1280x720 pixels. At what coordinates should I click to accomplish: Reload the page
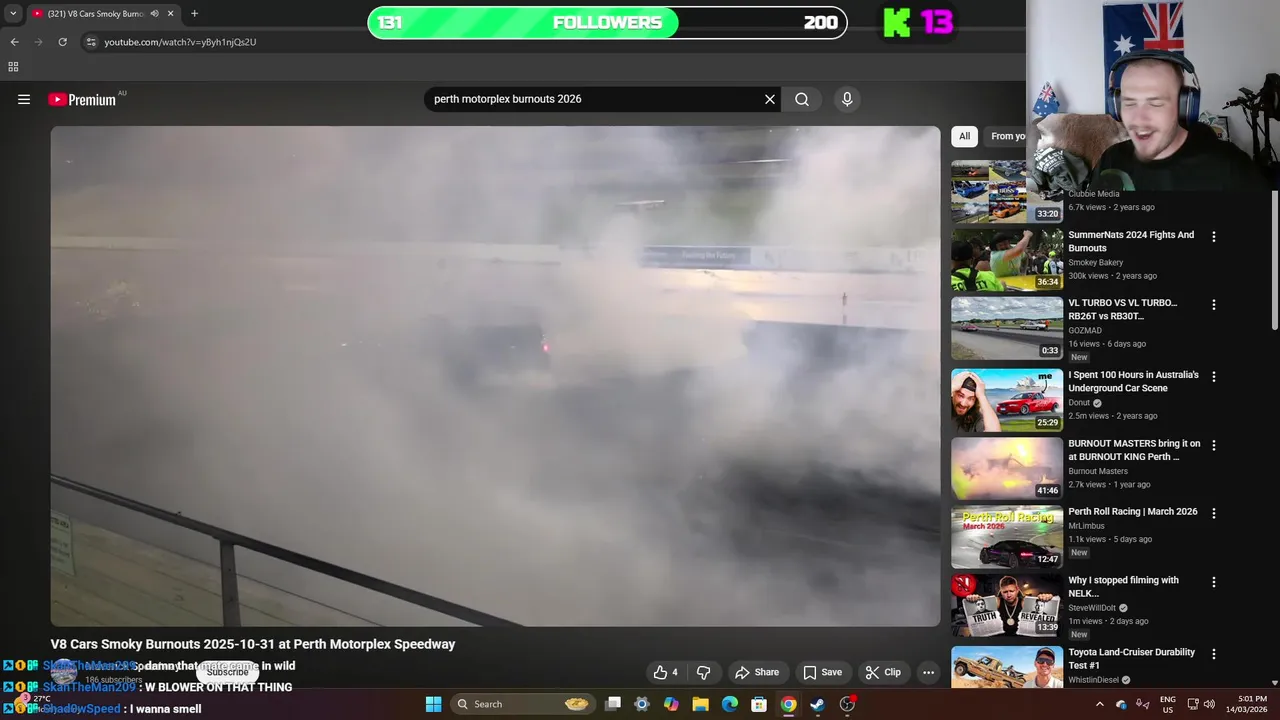[x=62, y=42]
